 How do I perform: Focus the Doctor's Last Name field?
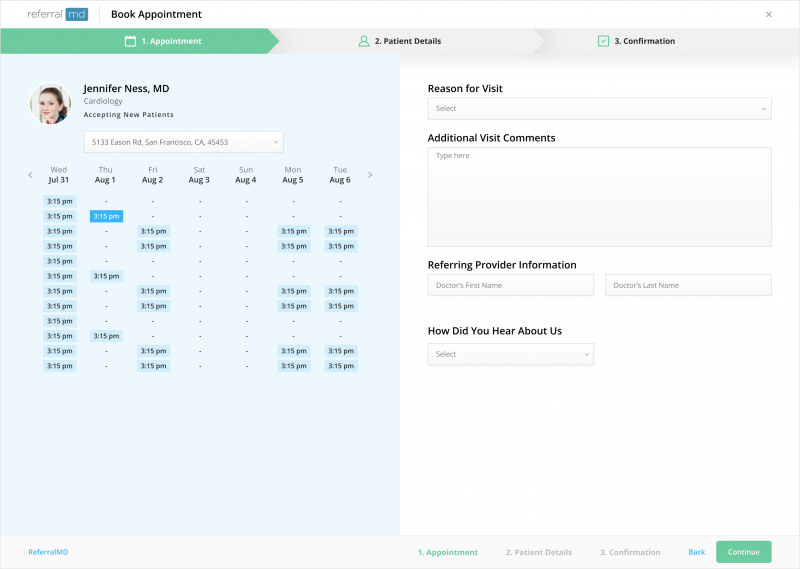click(x=688, y=285)
